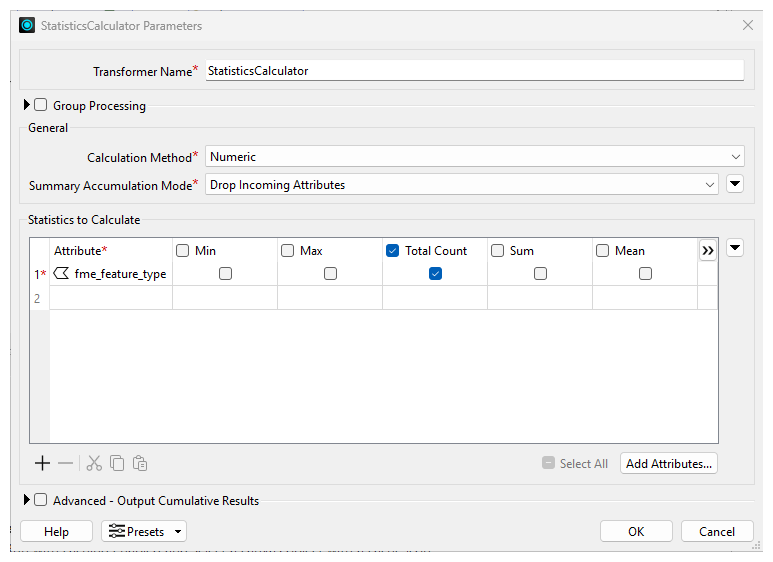Click the Cancel button

[x=717, y=531]
